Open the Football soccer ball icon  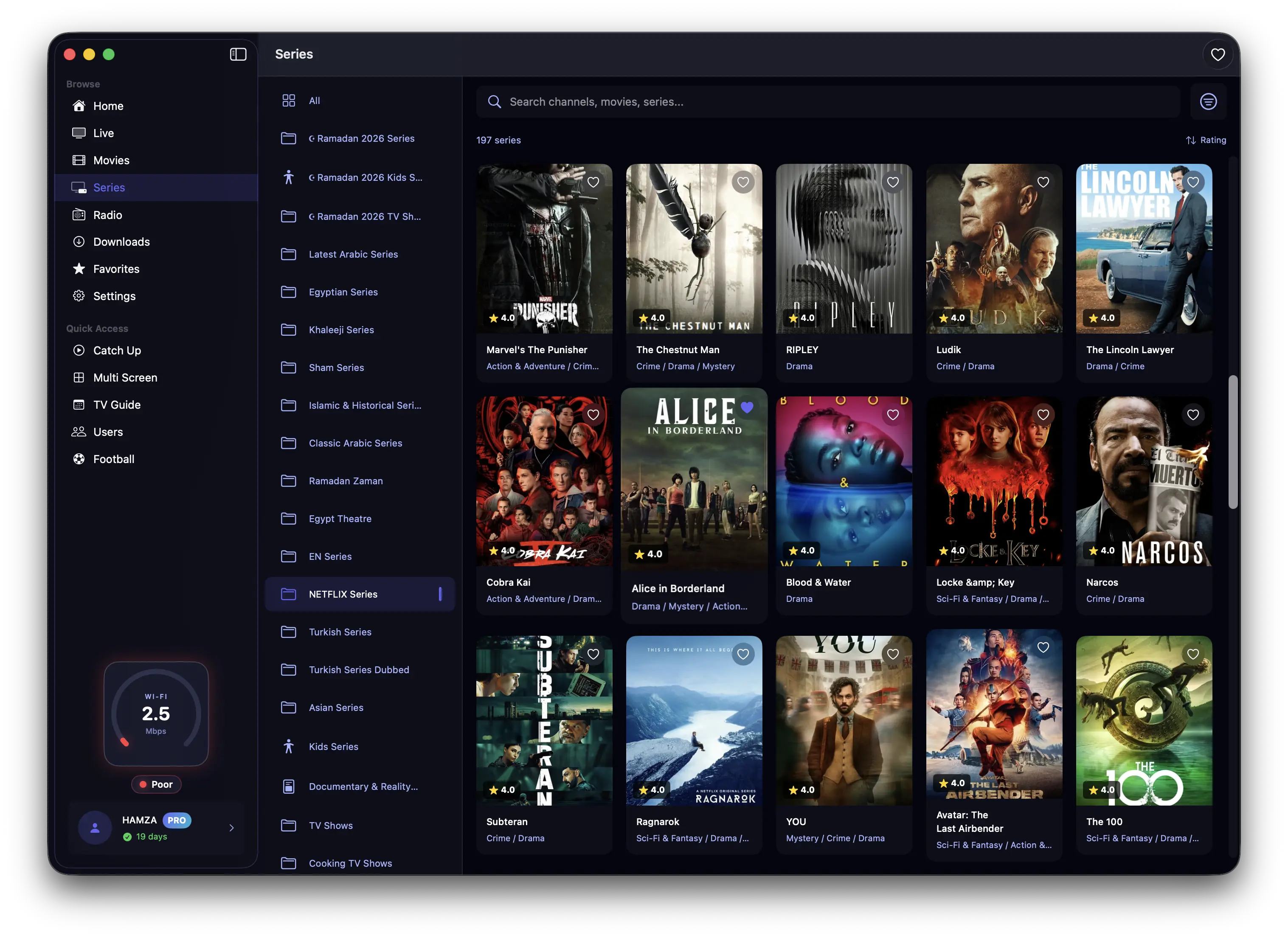[x=79, y=459]
